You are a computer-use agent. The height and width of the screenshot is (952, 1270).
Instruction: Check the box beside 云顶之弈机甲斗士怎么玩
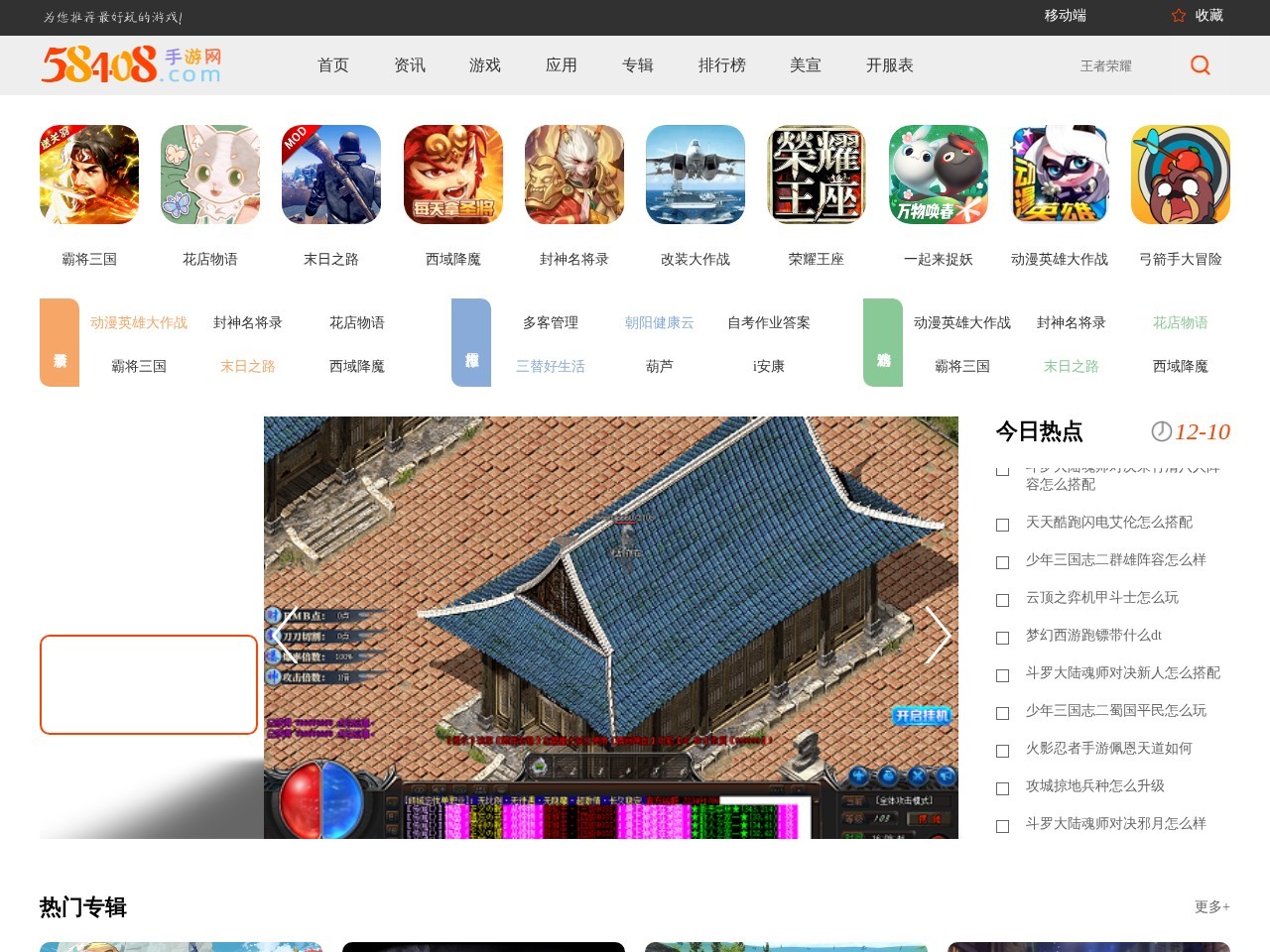(x=1002, y=600)
